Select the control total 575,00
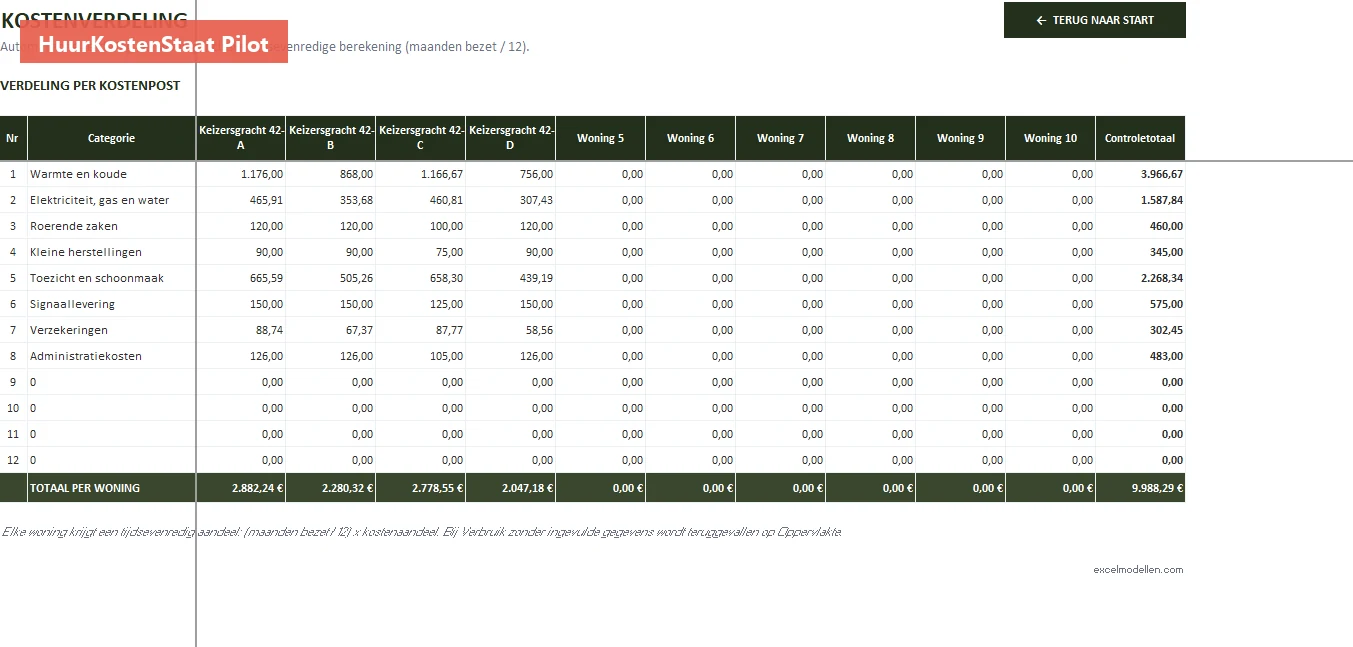 coord(1141,304)
